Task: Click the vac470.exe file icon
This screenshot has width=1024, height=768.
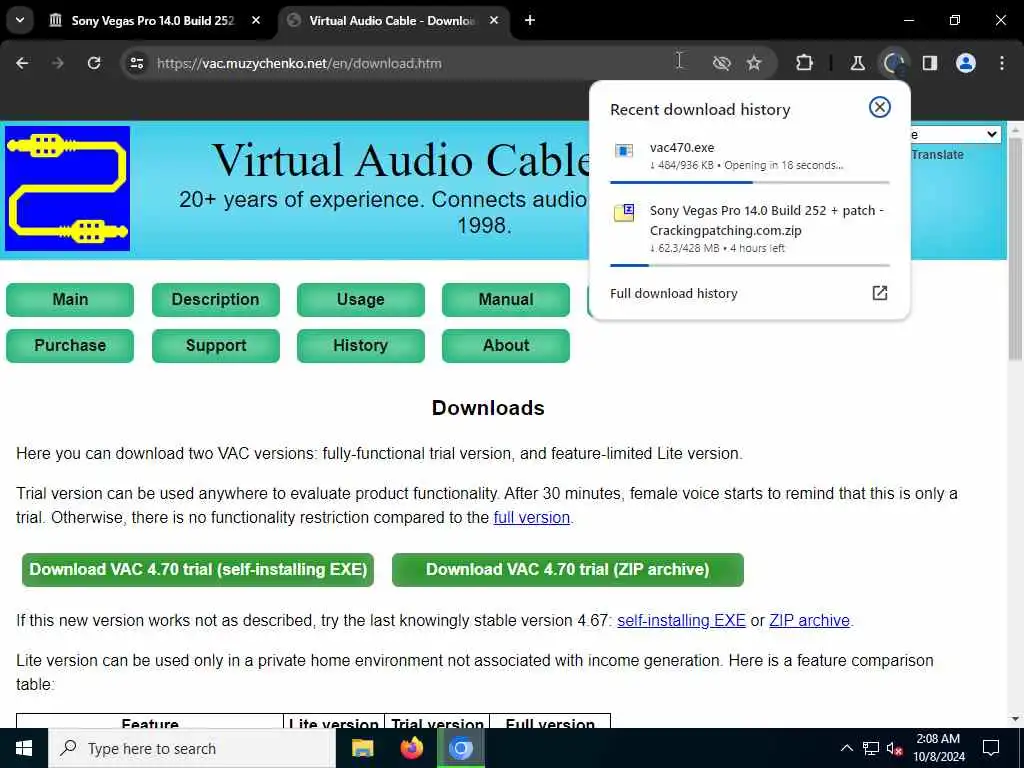Action: [x=624, y=152]
